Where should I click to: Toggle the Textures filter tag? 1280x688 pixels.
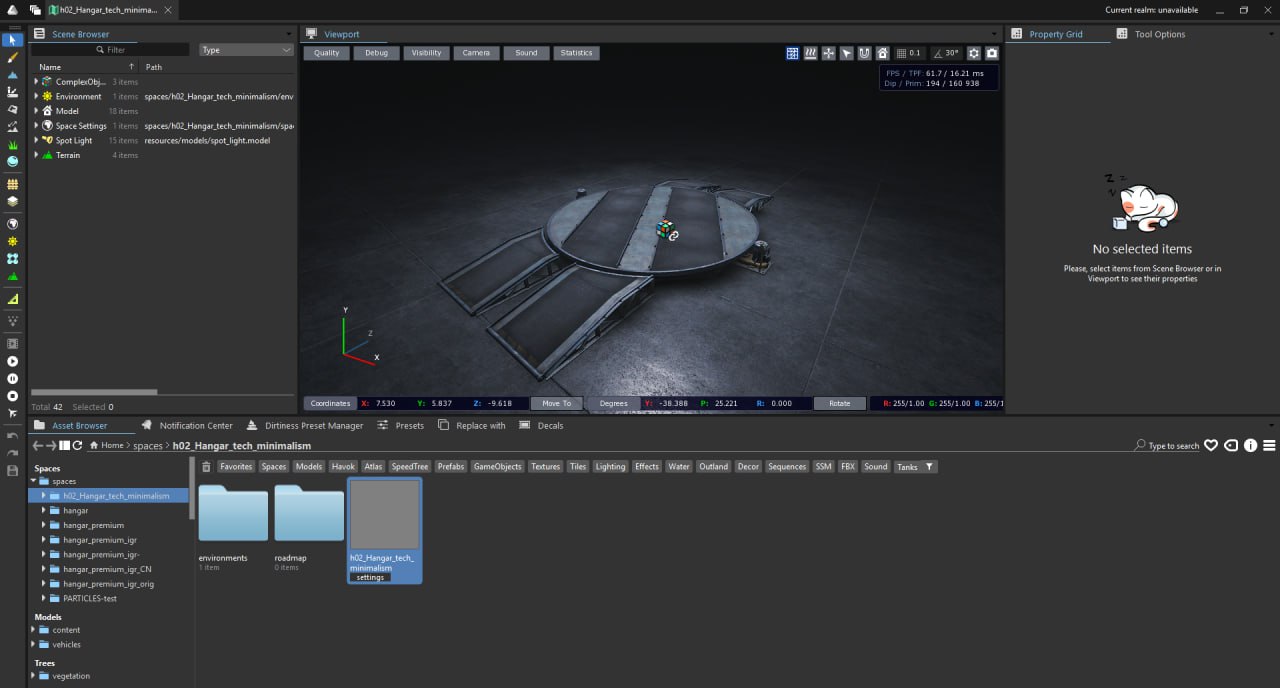point(545,467)
